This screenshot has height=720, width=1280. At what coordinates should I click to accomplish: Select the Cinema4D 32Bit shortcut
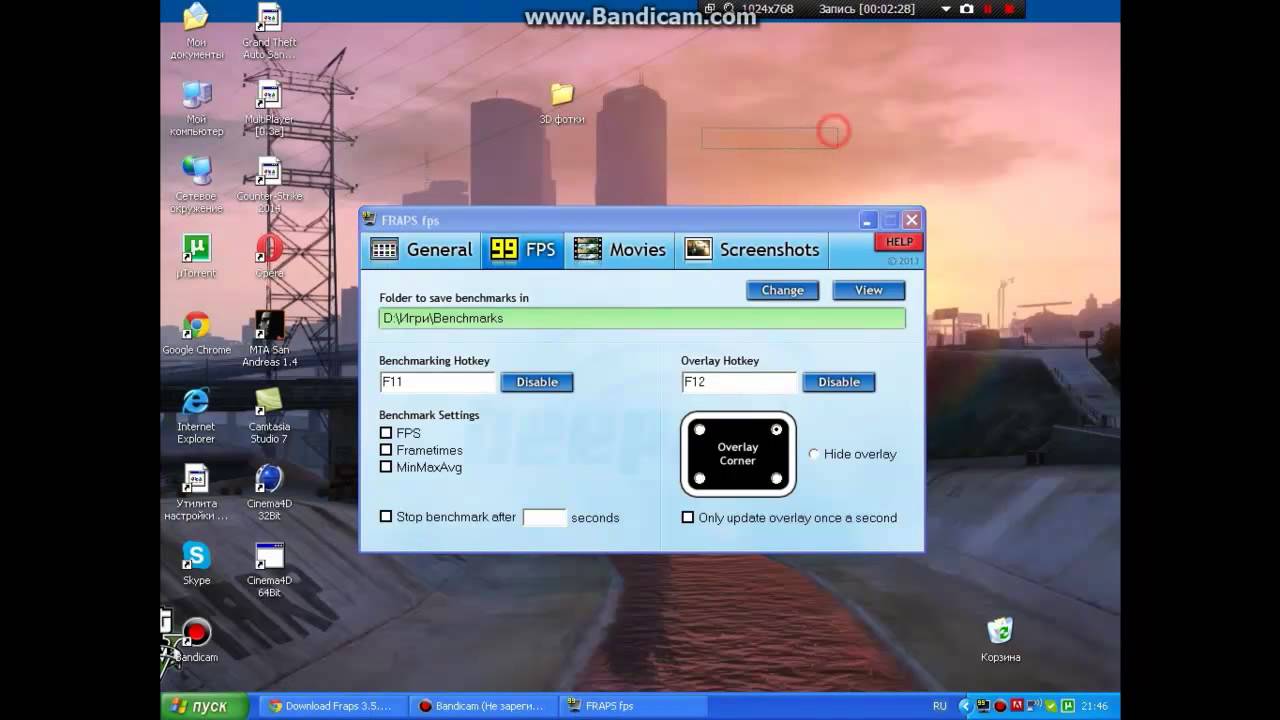[269, 492]
